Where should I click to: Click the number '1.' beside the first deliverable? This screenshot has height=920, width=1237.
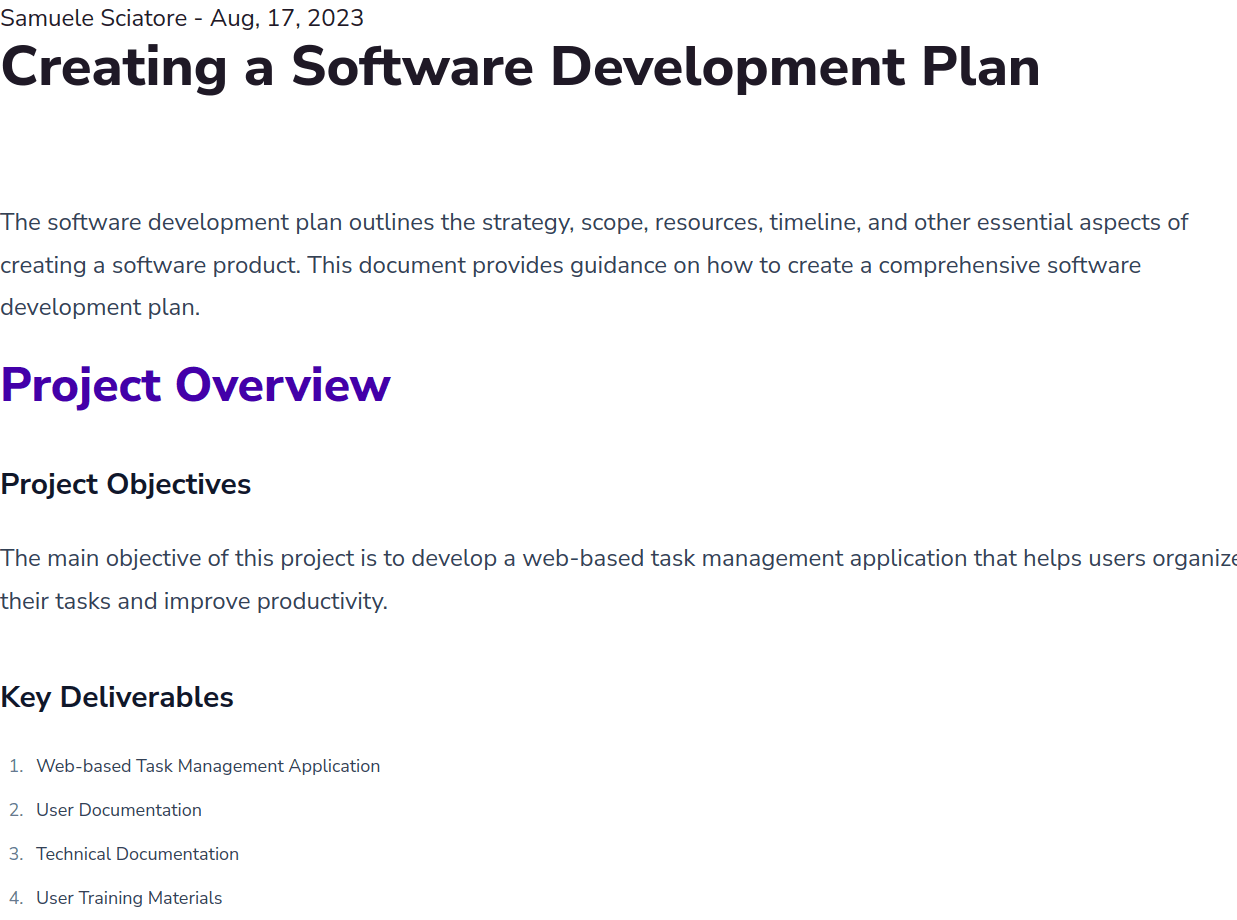point(15,766)
